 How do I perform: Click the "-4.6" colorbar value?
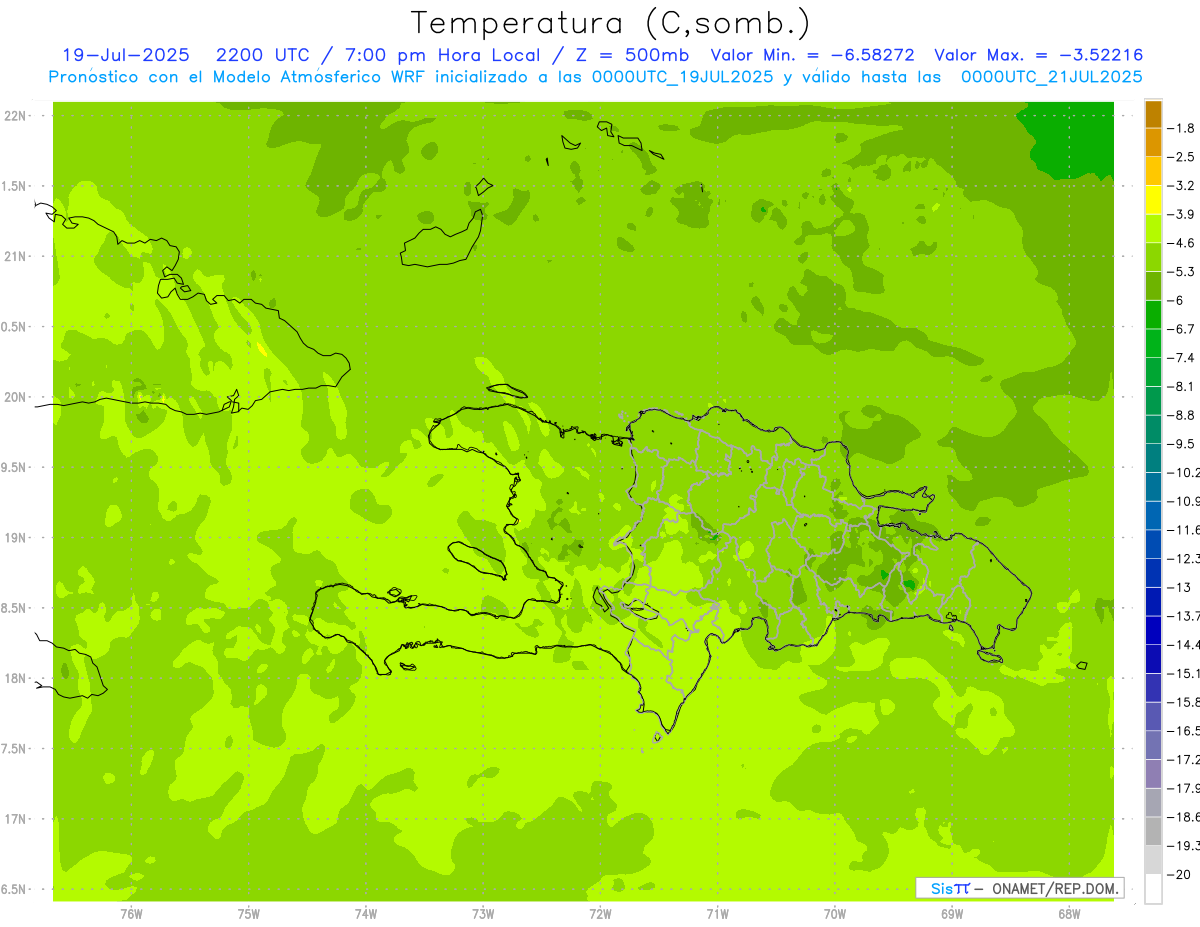[1181, 243]
